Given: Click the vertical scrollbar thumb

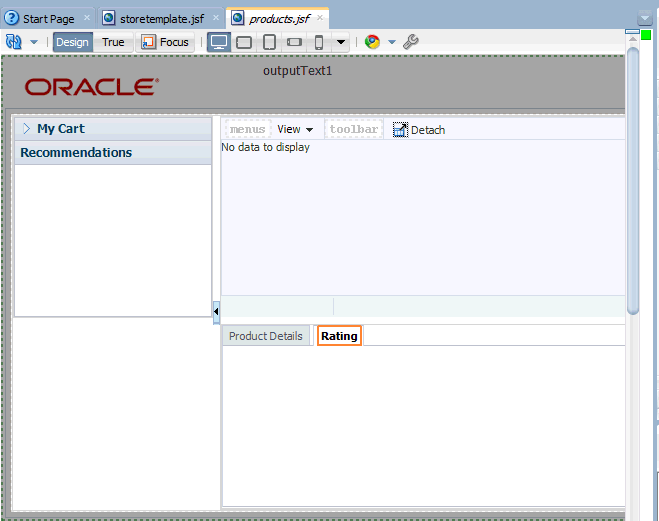Looking at the screenshot, I should (633, 181).
